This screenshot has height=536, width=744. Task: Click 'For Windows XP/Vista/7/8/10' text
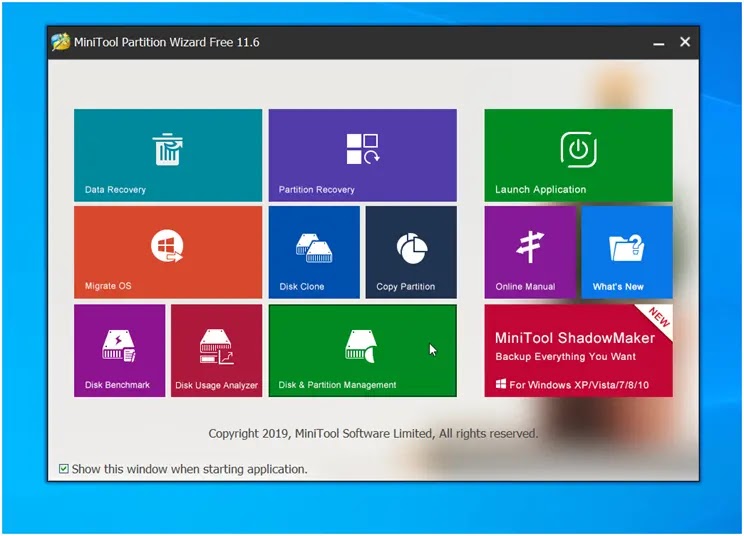click(x=579, y=385)
